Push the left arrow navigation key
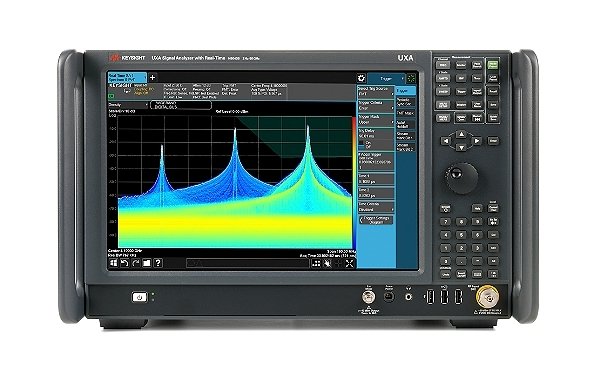The height and width of the screenshot is (390, 600). pos(446,141)
